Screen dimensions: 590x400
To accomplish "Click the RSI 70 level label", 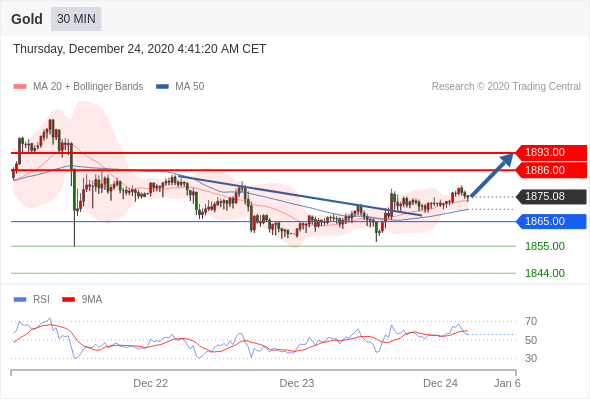I will point(531,322).
